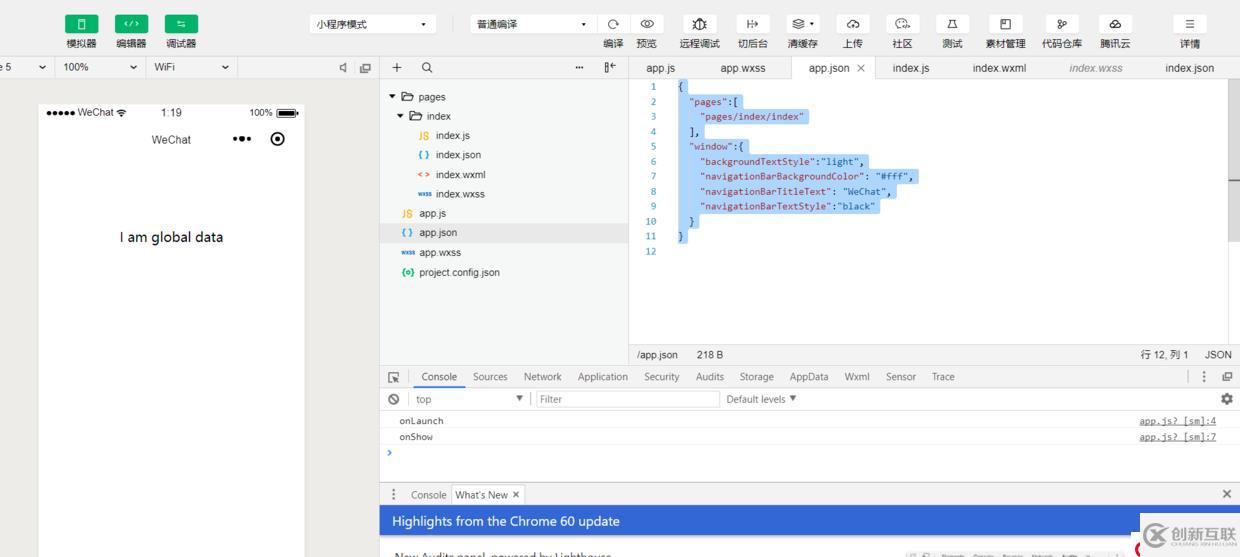Open the zoom 100% dropdown
This screenshot has height=557, width=1240.
pyautogui.click(x=100, y=67)
